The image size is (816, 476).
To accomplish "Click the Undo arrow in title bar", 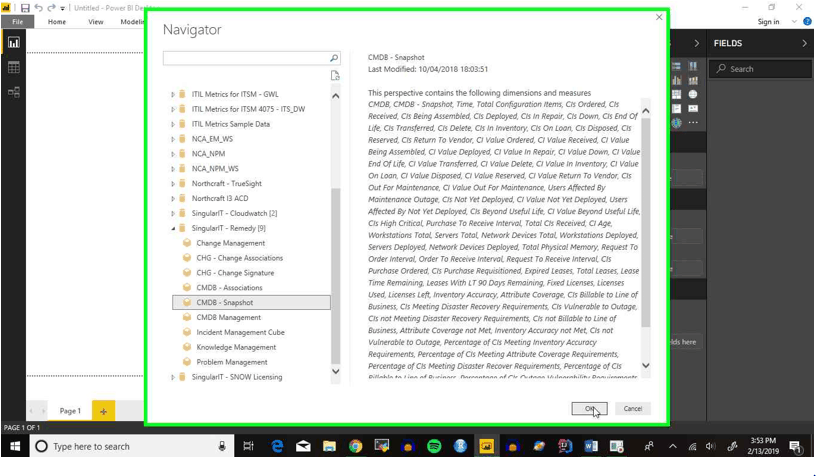I will (x=39, y=8).
